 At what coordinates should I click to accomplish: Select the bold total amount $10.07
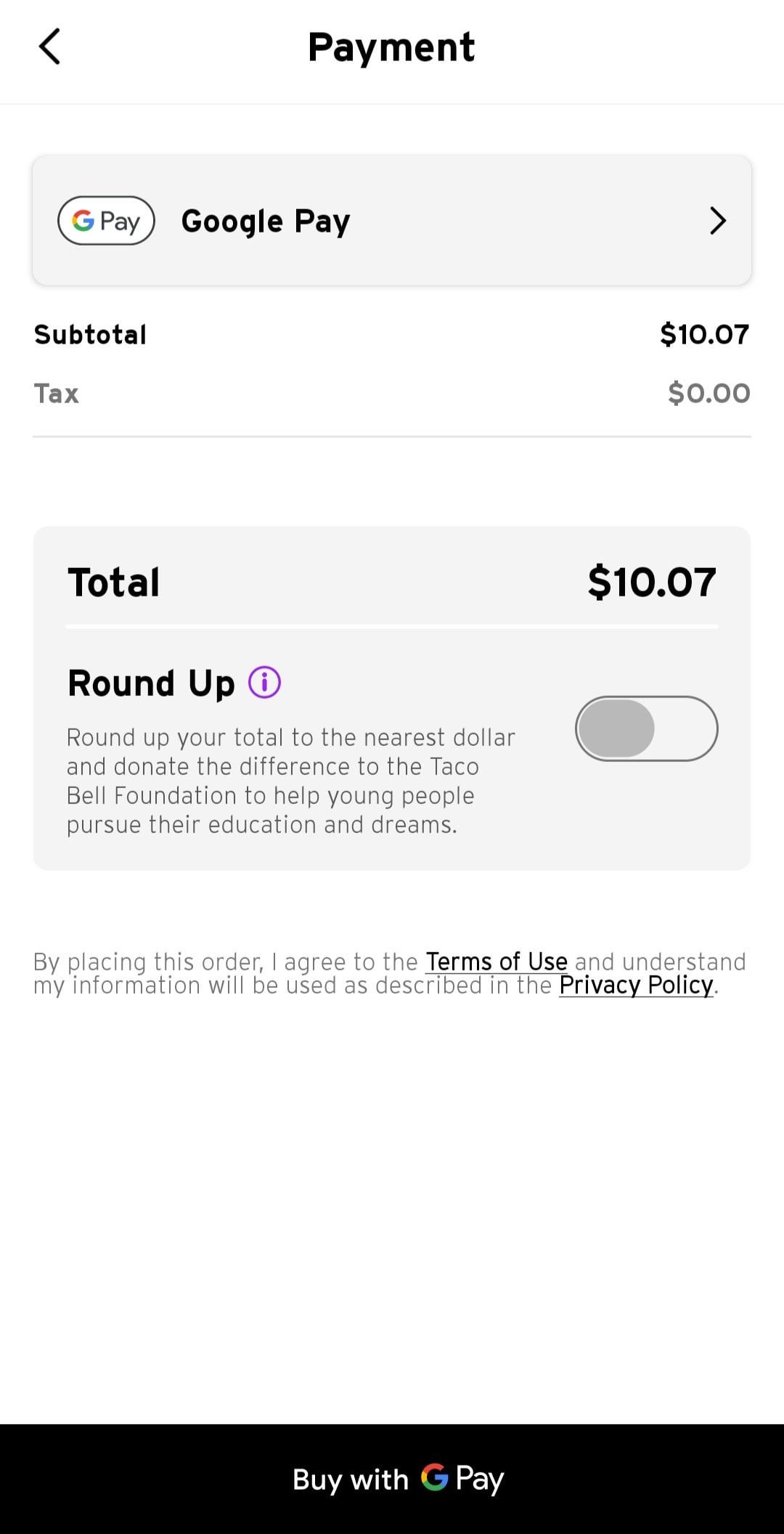click(651, 582)
